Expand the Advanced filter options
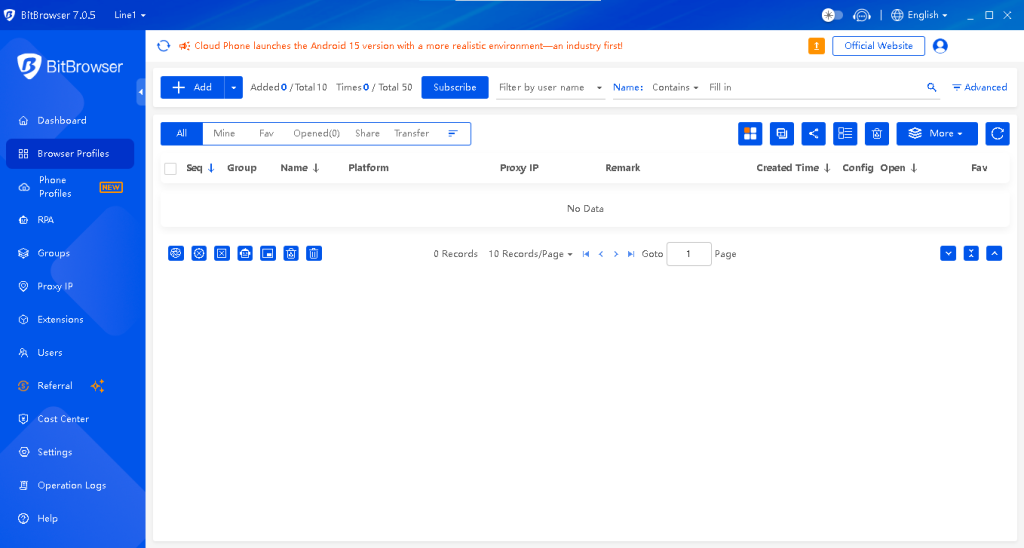Viewport: 1024px width, 548px height. pos(979,88)
